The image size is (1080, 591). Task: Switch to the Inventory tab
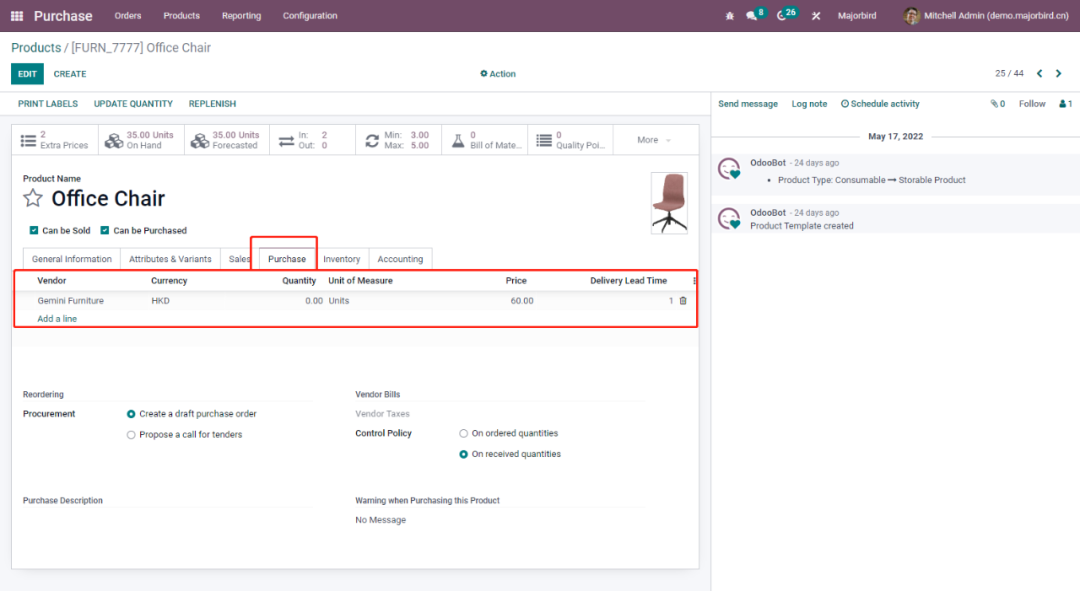point(342,259)
